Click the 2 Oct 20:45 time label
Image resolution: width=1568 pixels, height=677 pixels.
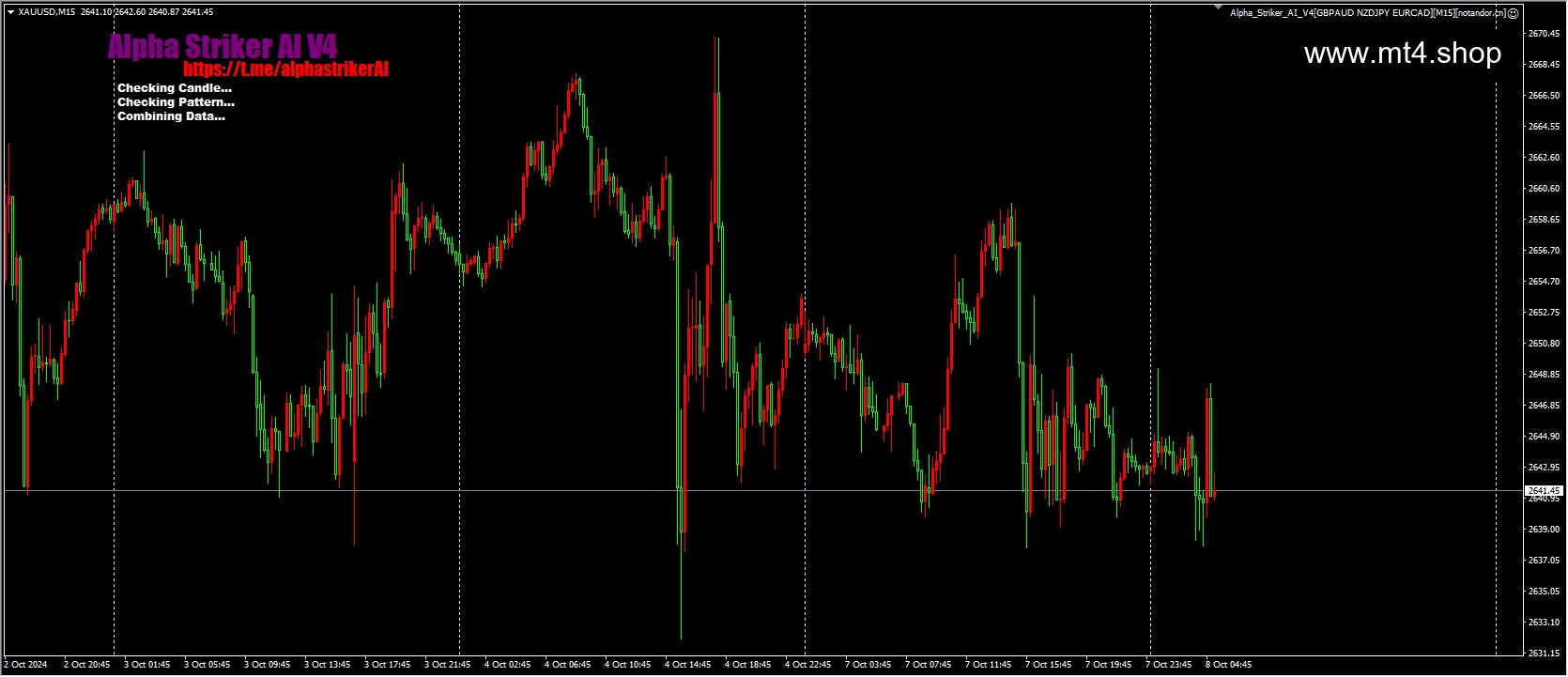click(86, 665)
